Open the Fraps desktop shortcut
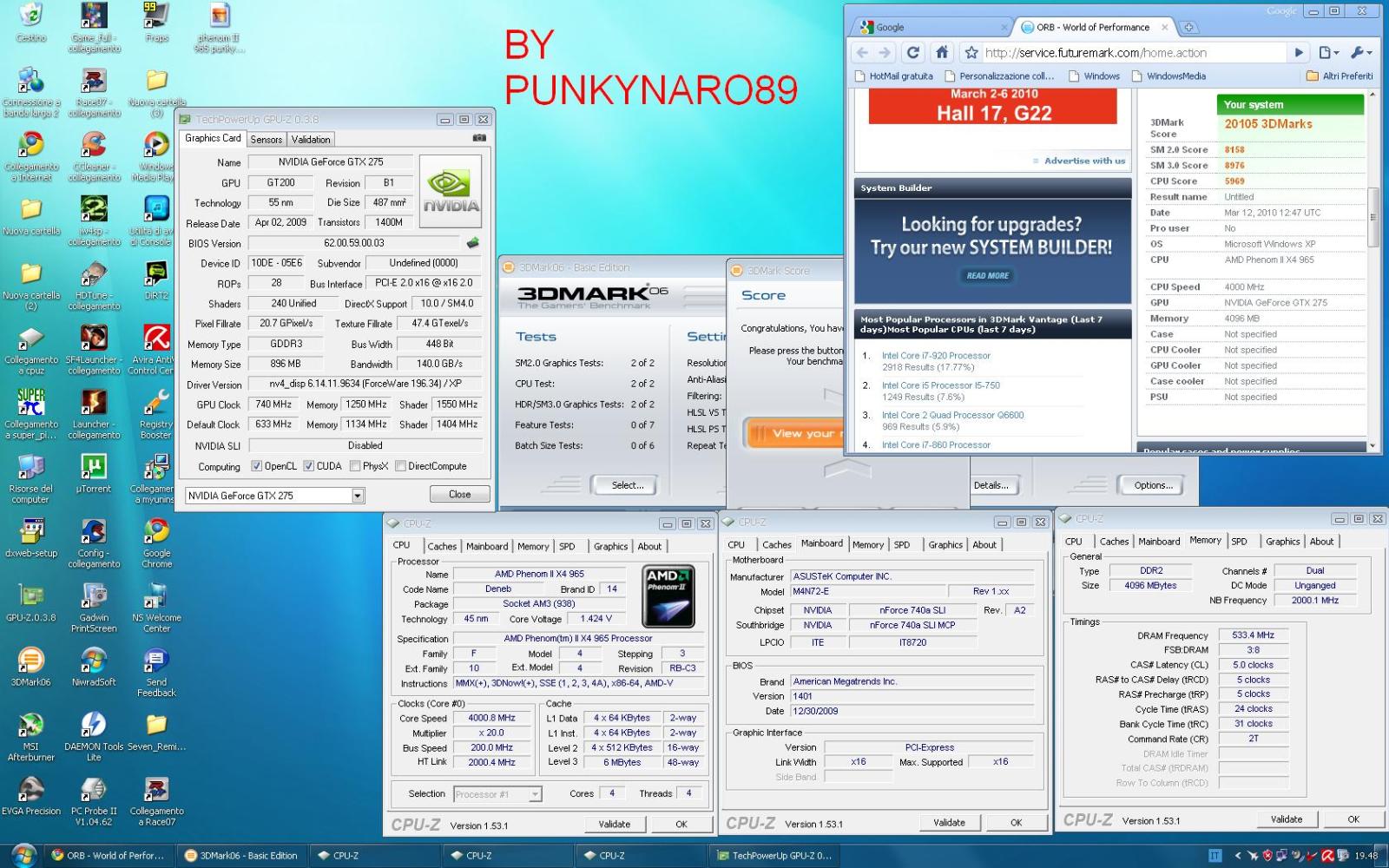Viewport: 1389px width, 868px height. [156, 23]
